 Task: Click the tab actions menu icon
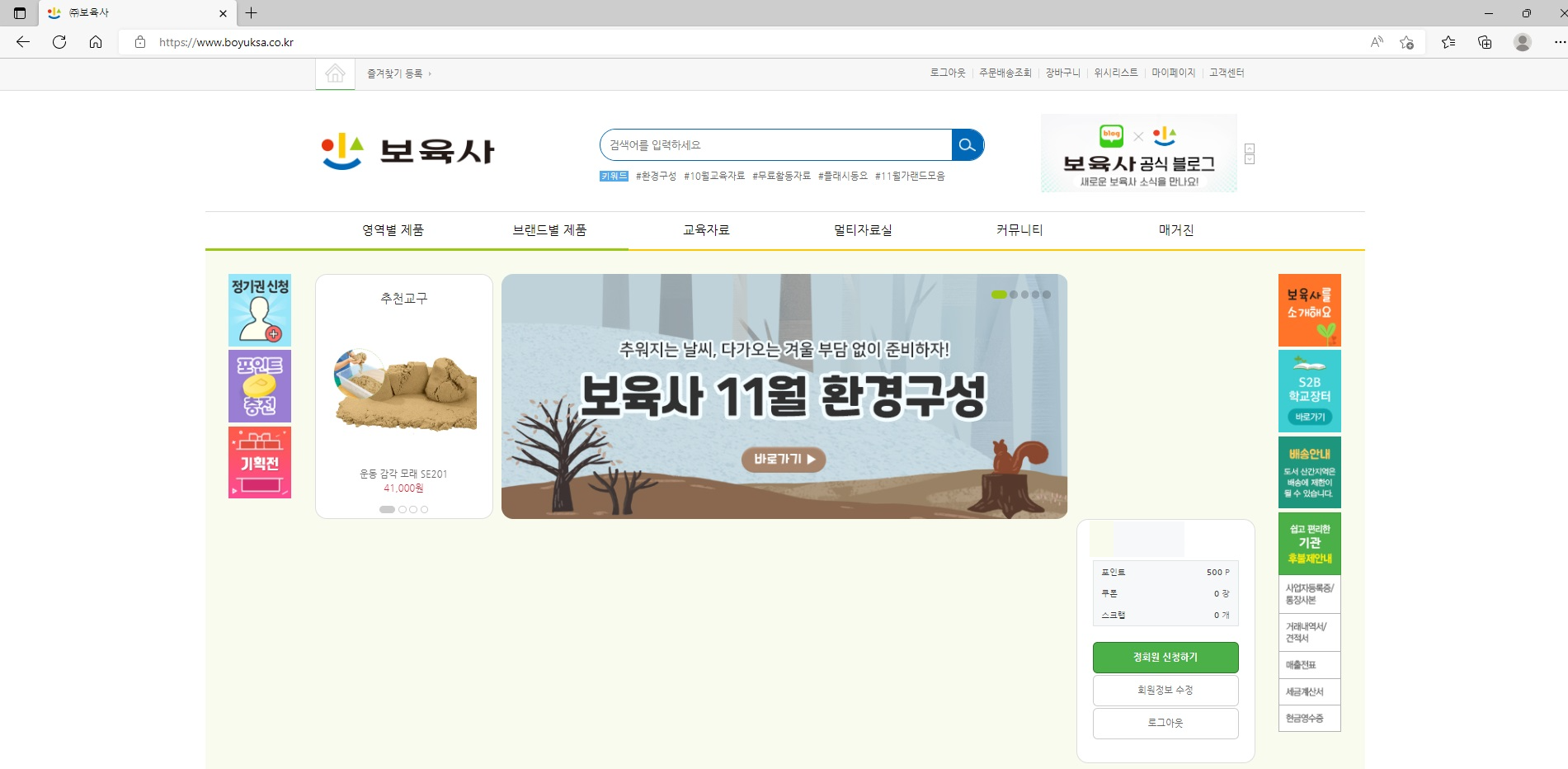click(20, 12)
